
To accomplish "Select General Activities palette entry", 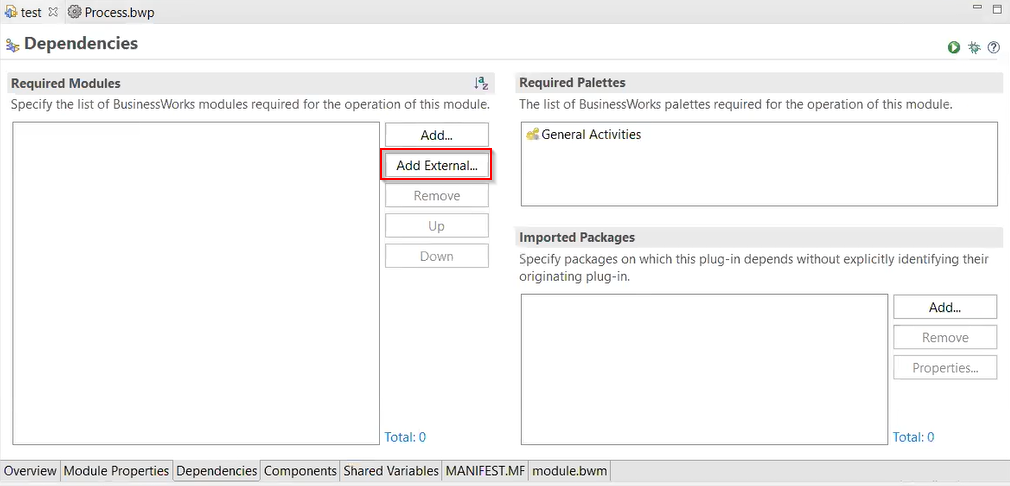I will tap(590, 134).
